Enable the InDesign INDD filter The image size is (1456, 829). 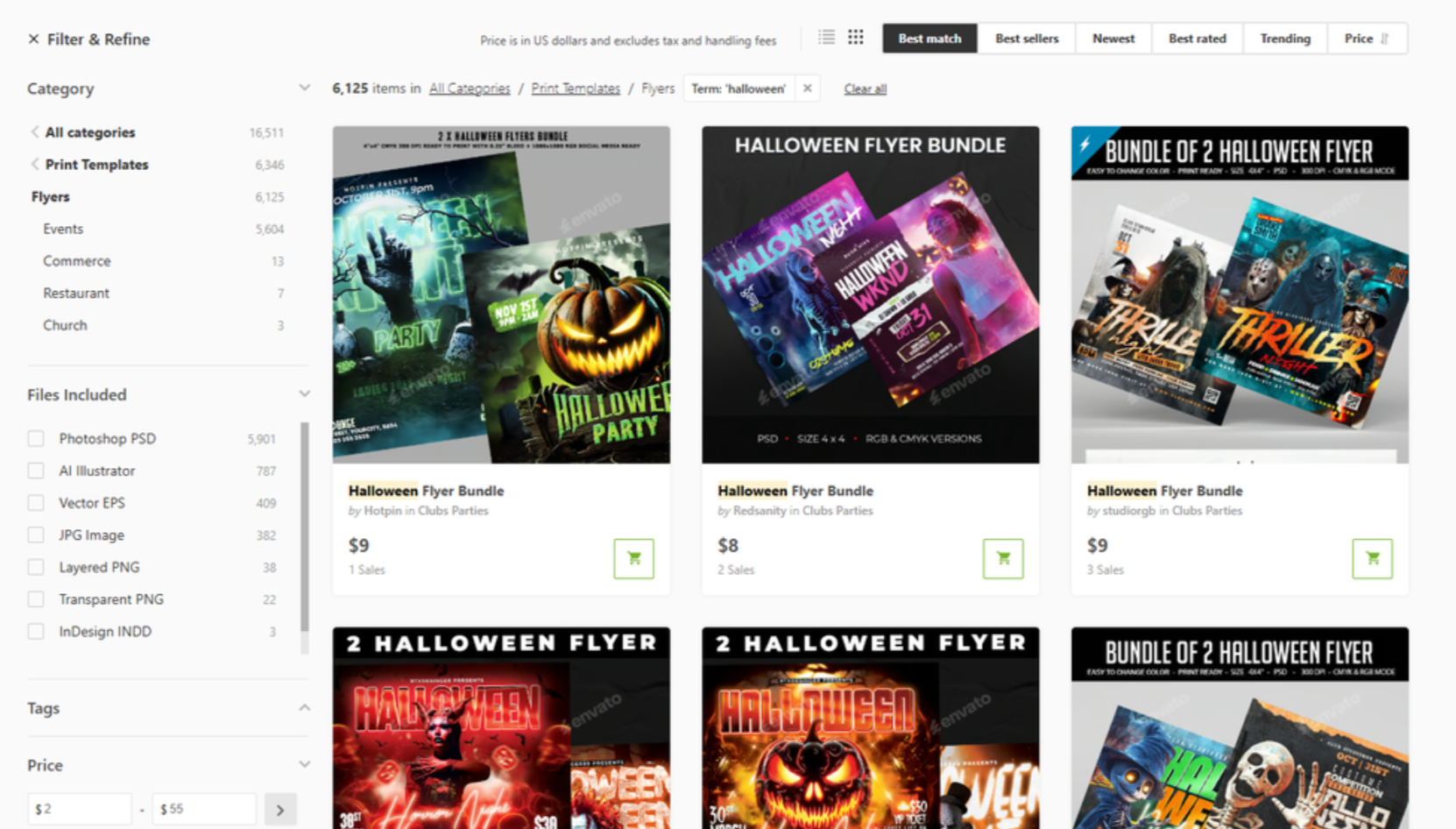tap(35, 631)
